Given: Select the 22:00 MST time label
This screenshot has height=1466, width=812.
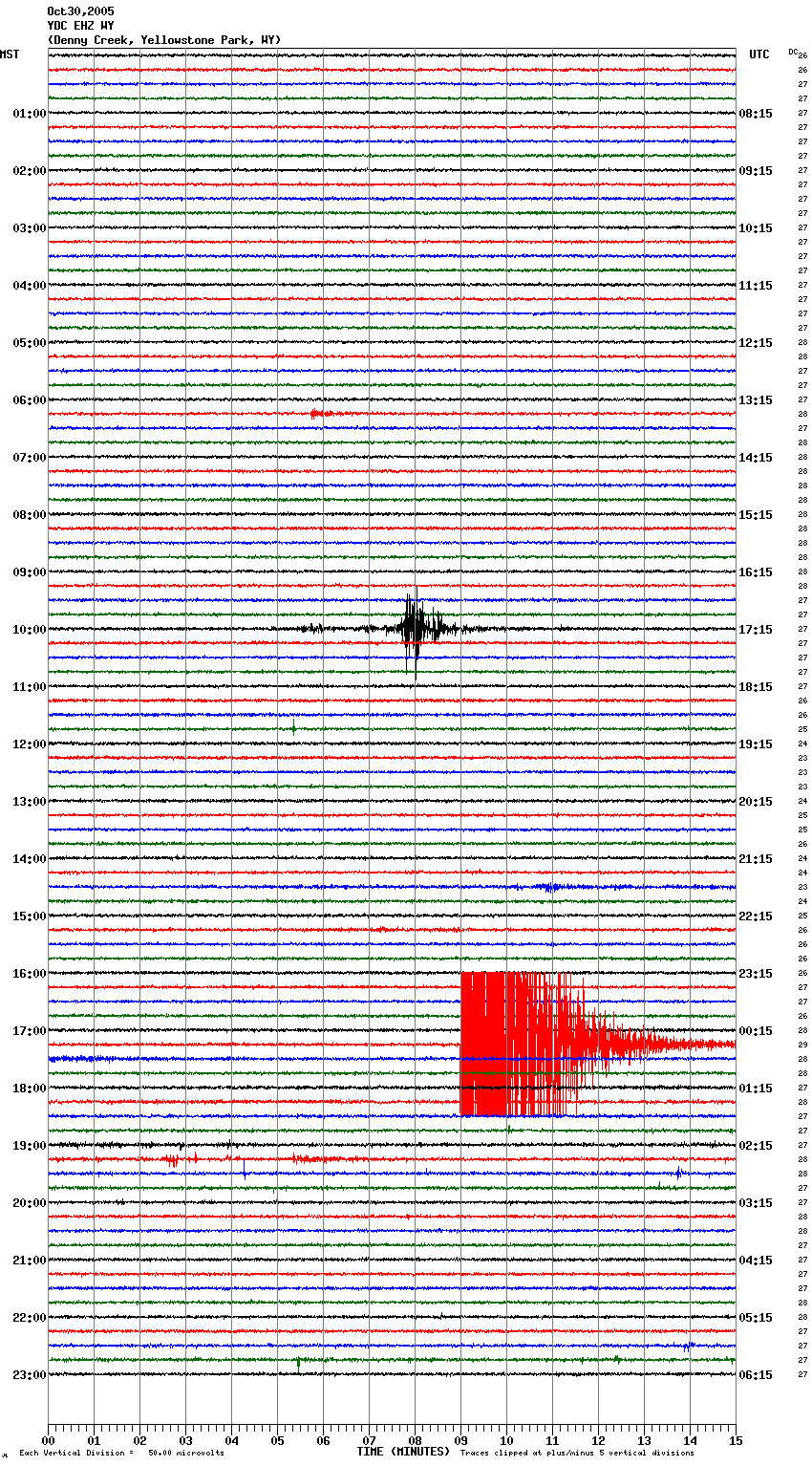Looking at the screenshot, I should point(29,1318).
